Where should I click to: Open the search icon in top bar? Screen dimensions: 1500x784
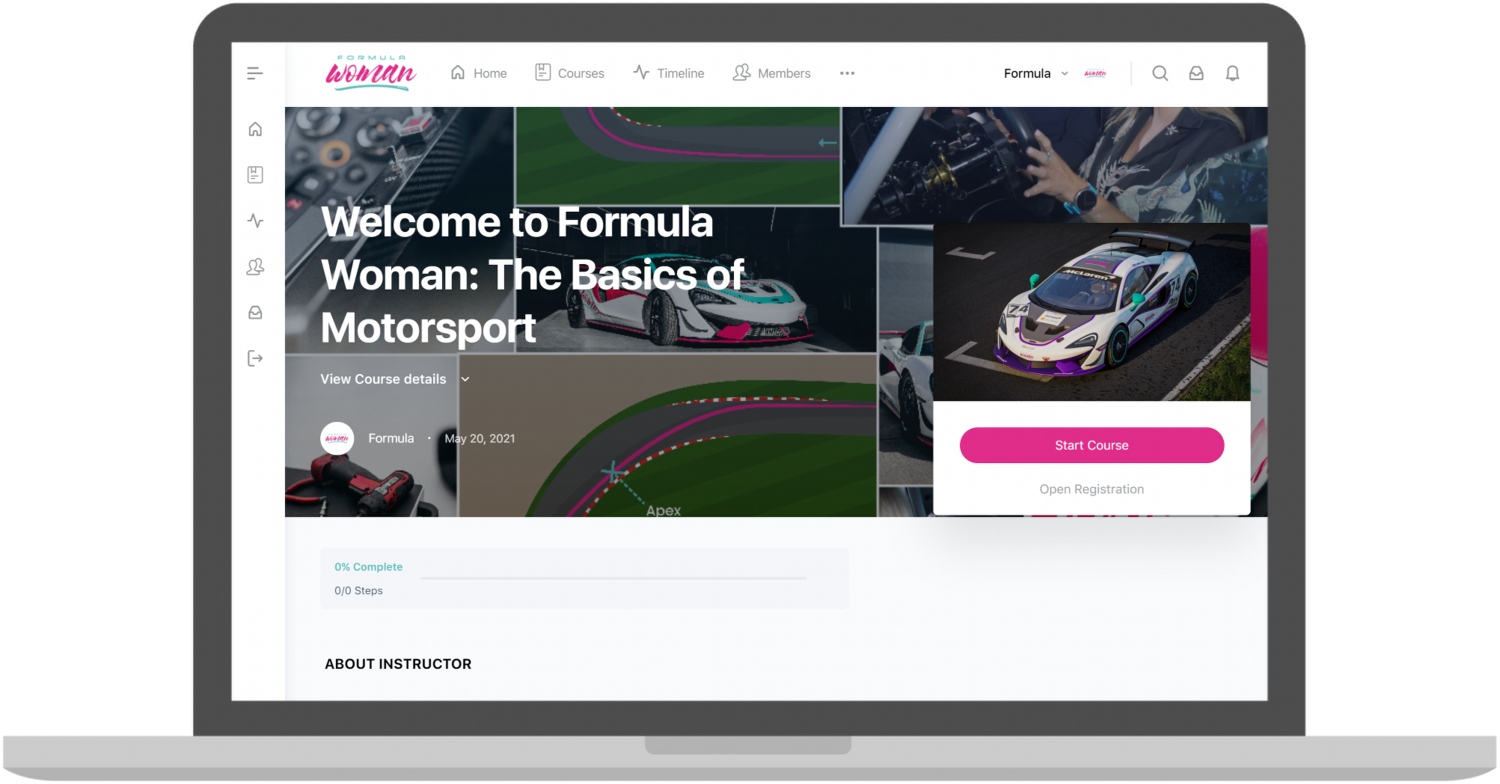[1160, 73]
